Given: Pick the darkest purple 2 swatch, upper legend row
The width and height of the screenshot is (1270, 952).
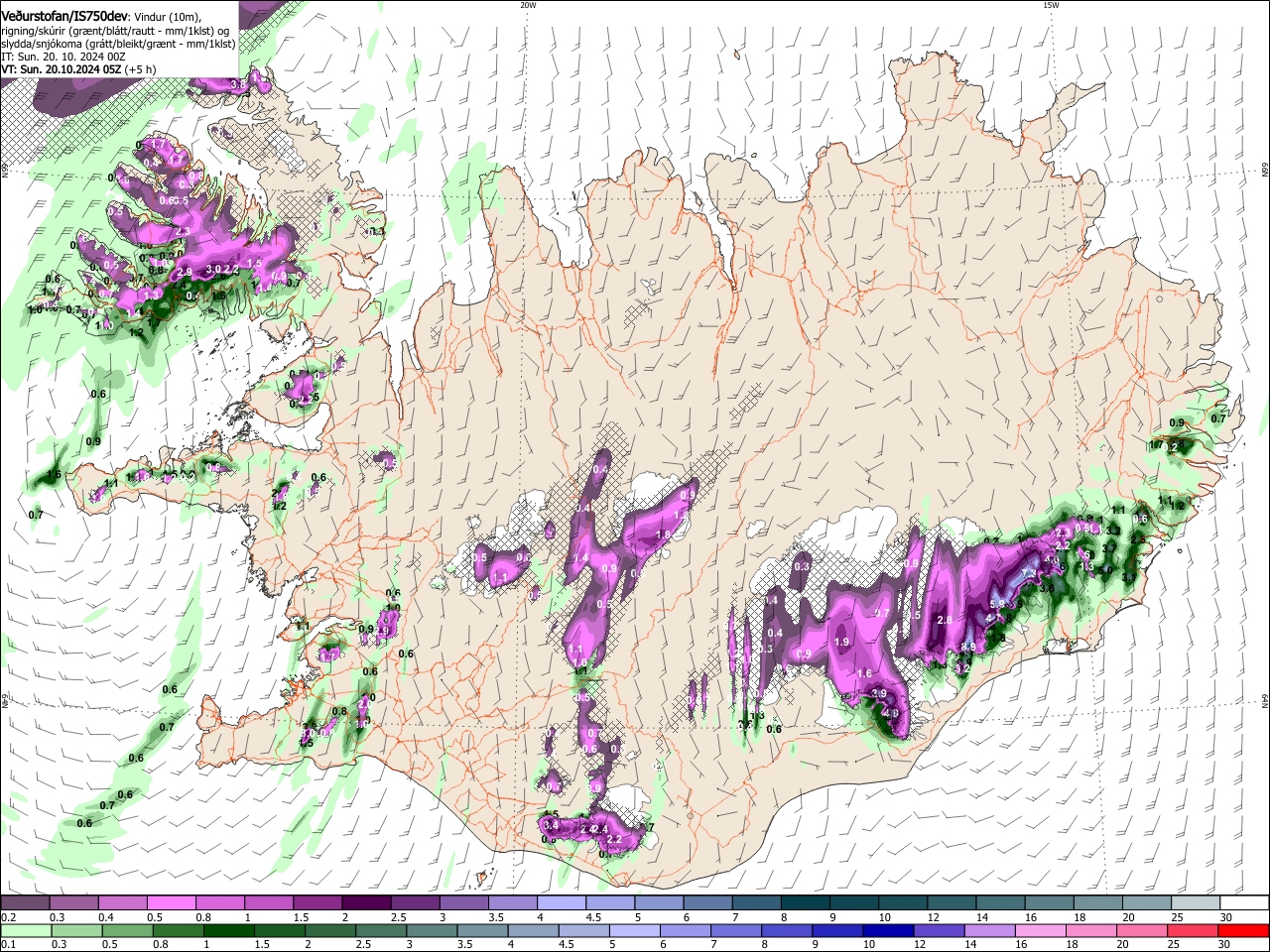Looking at the screenshot, I should click(x=366, y=902).
